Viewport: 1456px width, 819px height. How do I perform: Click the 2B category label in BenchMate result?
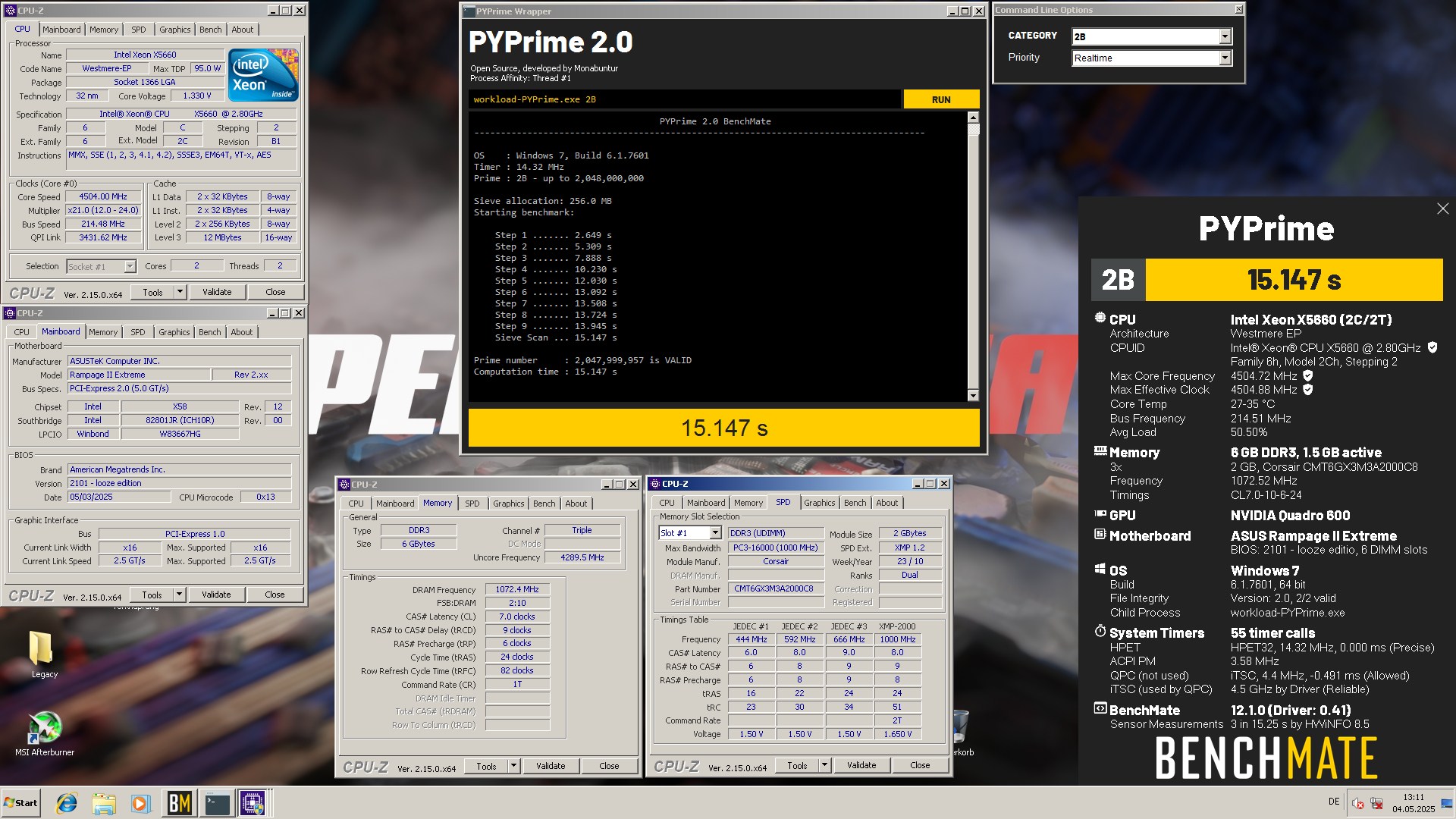click(1118, 280)
